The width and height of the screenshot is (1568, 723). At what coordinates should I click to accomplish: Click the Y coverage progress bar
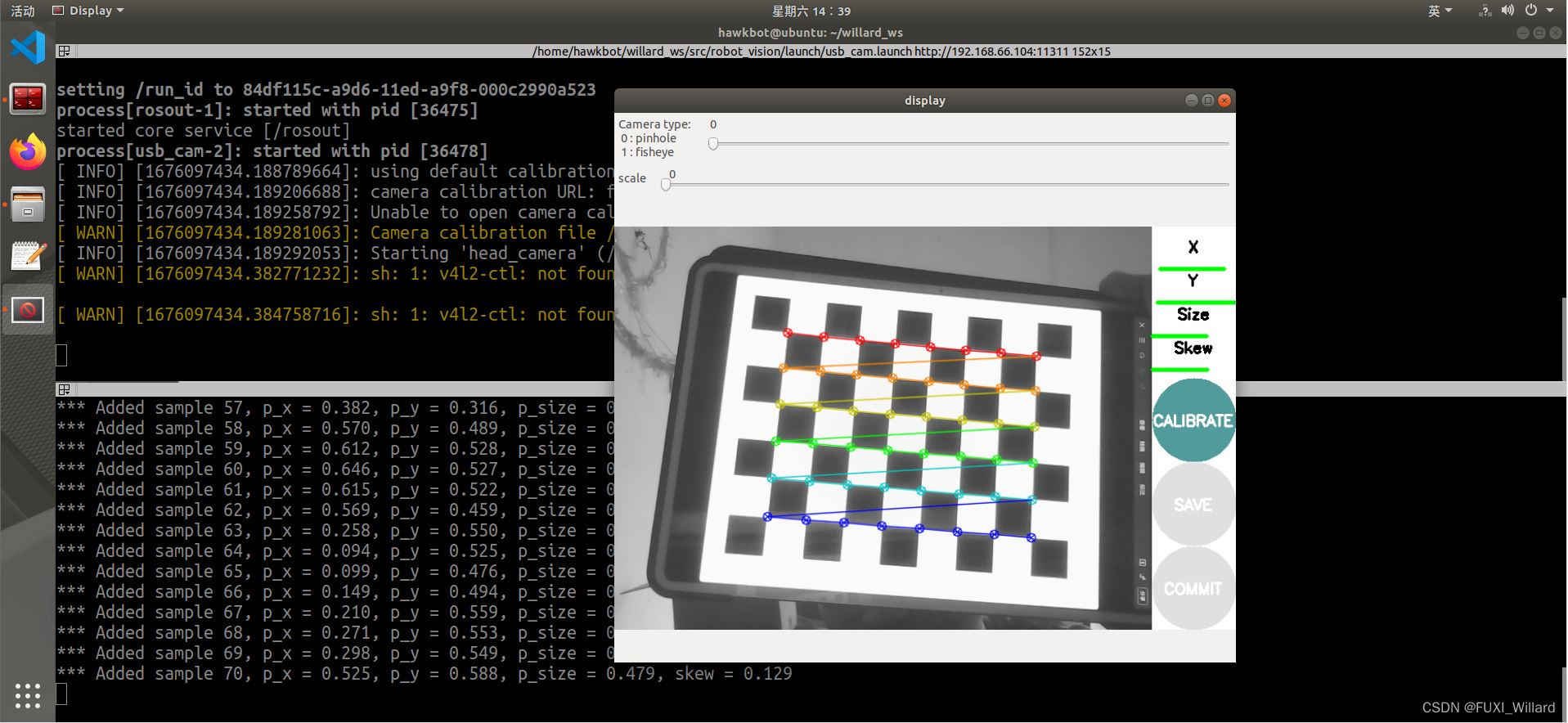[x=1195, y=303]
